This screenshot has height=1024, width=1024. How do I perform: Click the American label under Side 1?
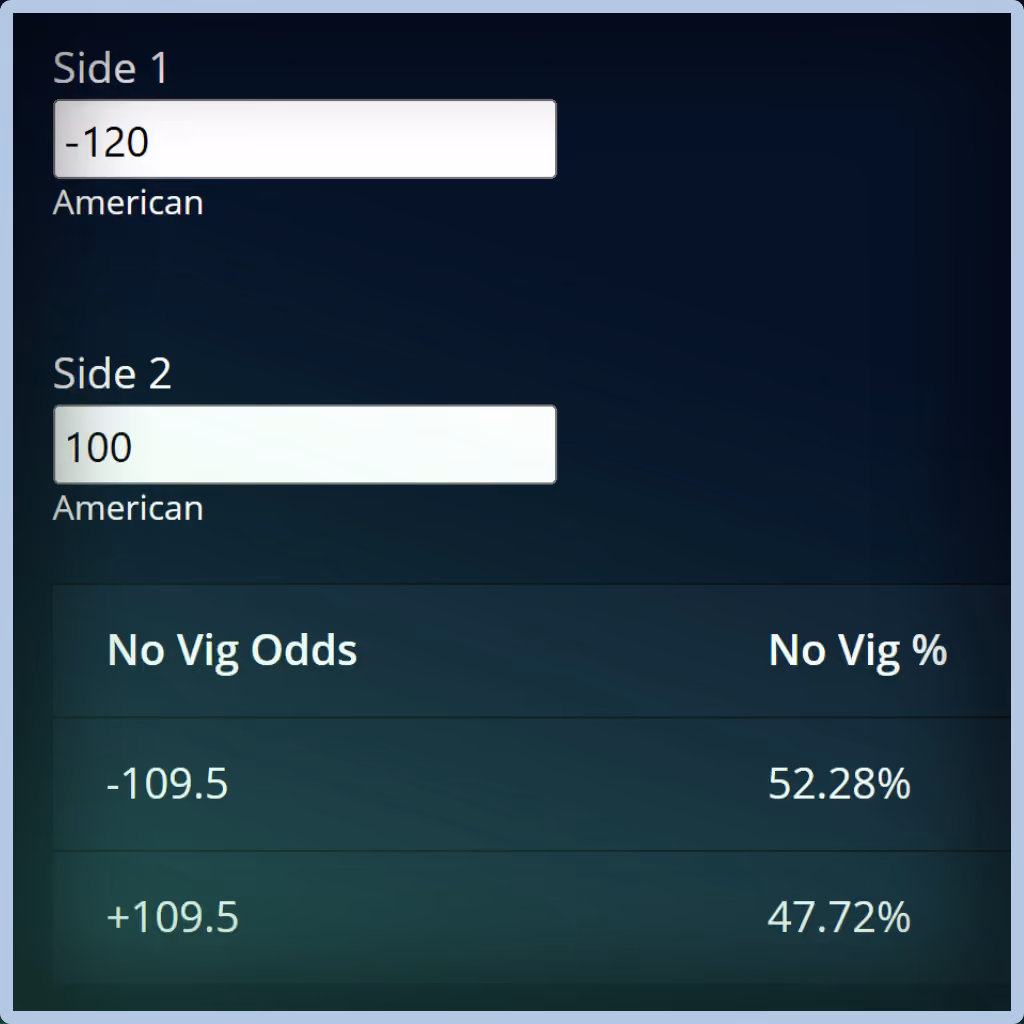tap(128, 202)
